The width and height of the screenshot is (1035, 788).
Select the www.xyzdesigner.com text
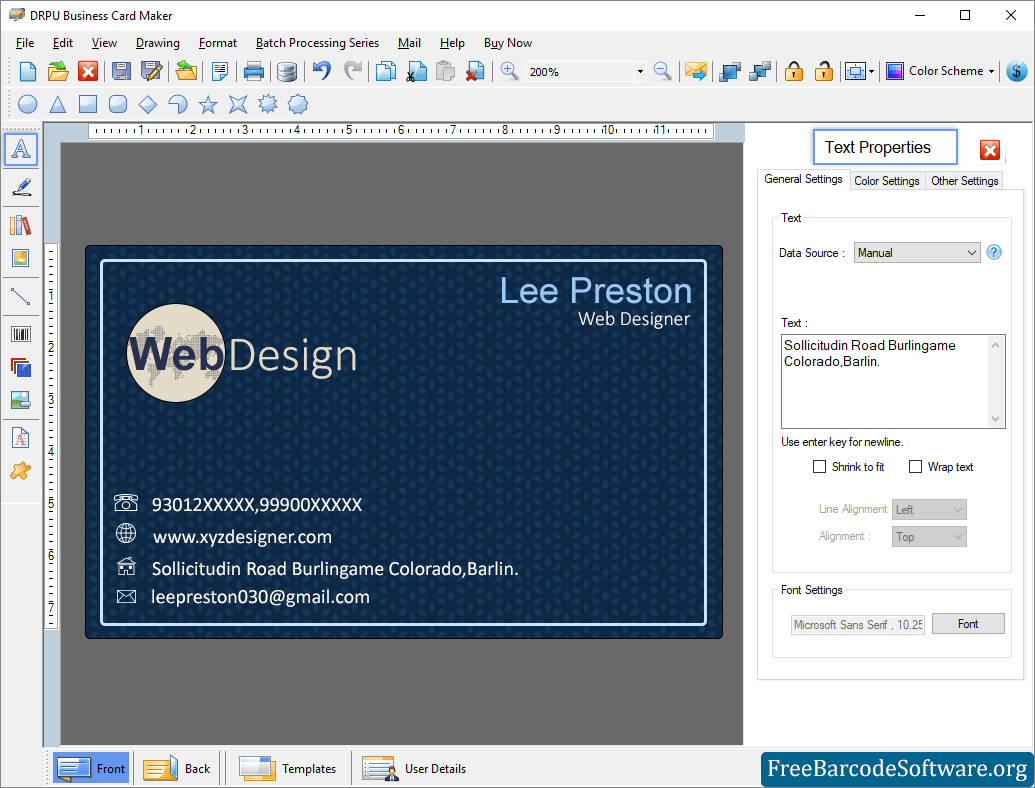[x=242, y=537]
